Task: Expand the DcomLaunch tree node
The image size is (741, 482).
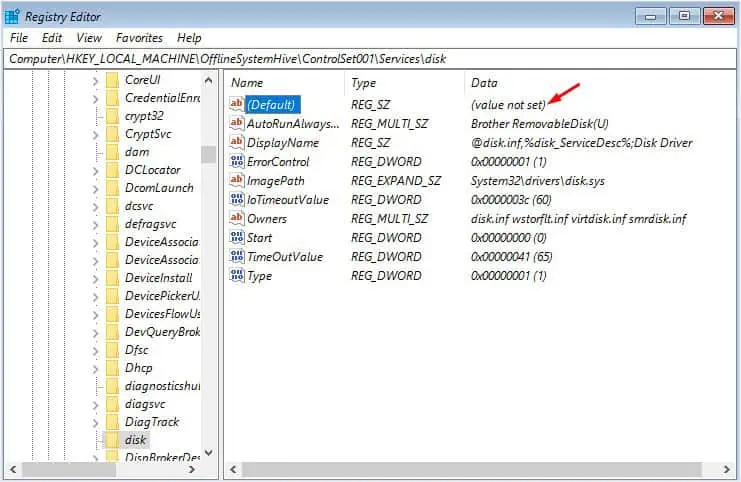Action: coord(95,189)
